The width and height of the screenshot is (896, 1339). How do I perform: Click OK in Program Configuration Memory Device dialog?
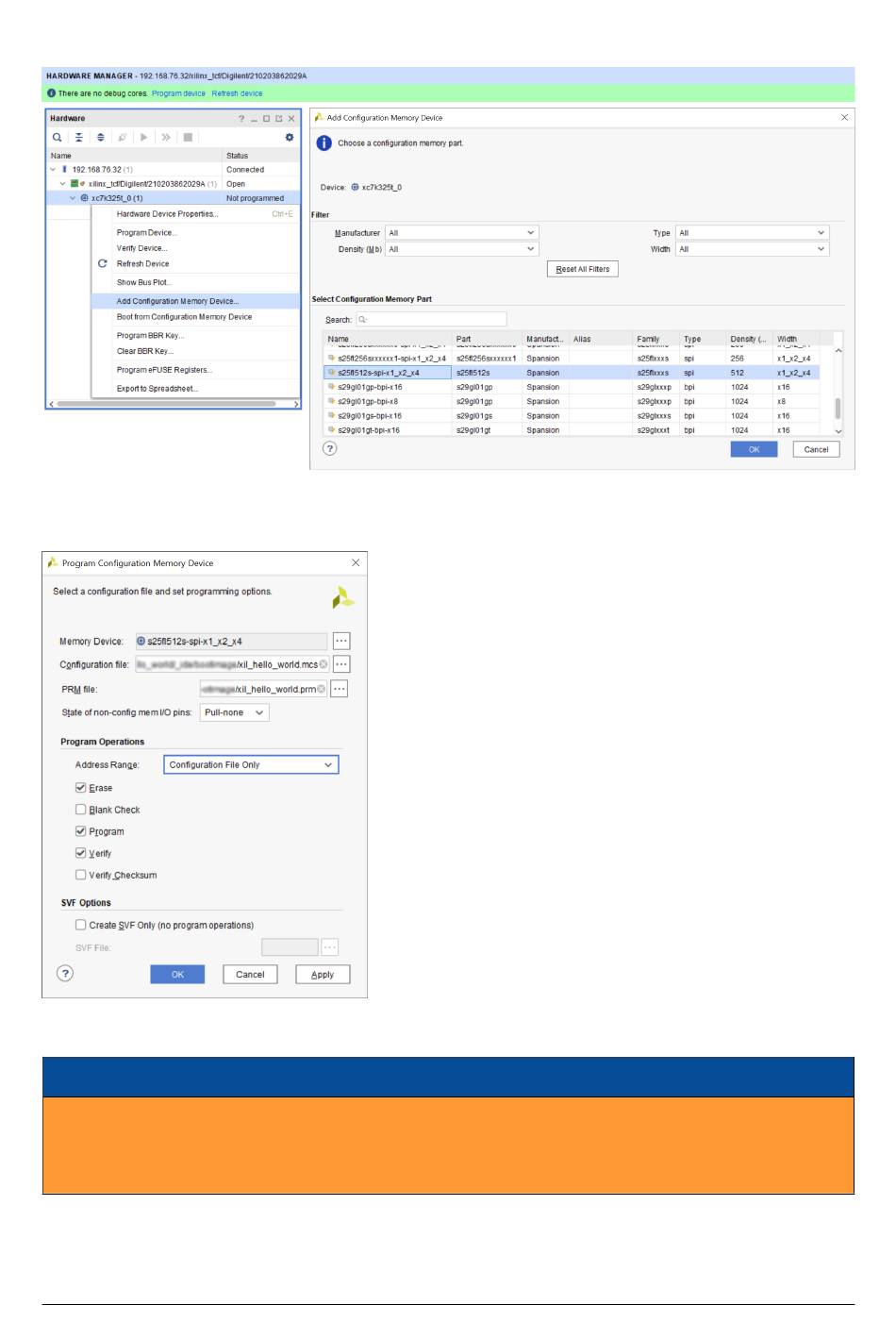click(177, 974)
